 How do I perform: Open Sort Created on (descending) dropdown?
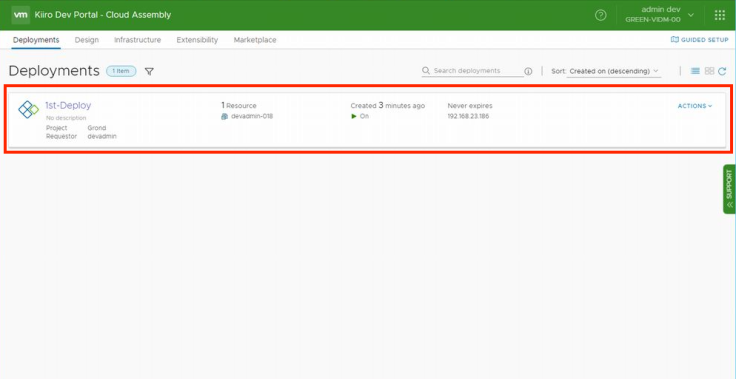click(x=613, y=71)
